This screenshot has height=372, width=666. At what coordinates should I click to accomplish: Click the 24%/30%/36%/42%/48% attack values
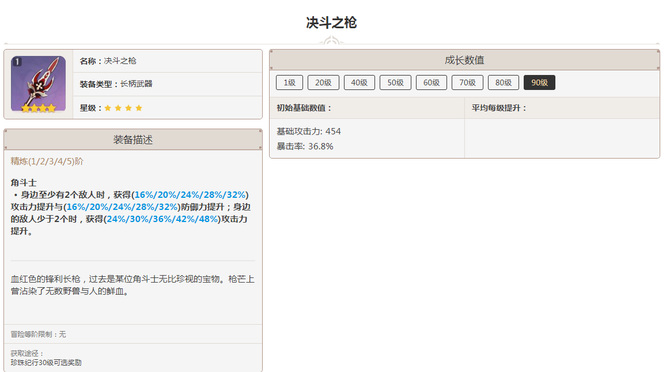162,219
